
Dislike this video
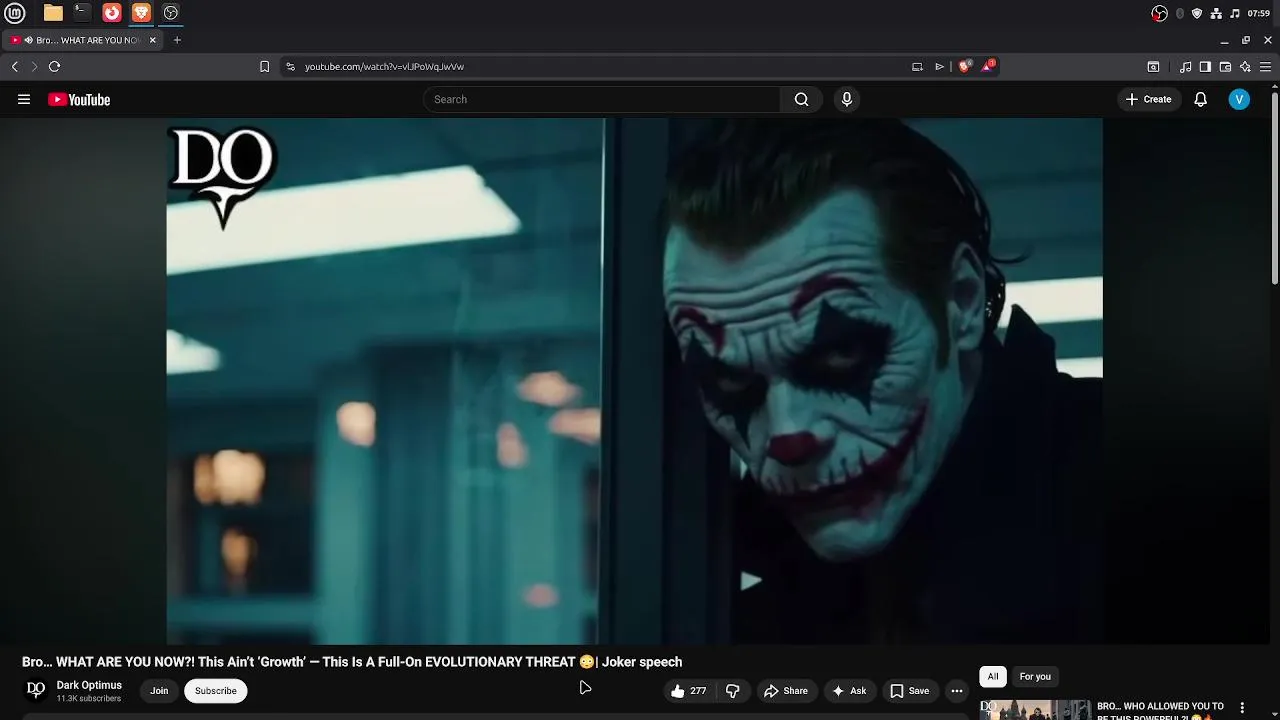pyautogui.click(x=733, y=691)
